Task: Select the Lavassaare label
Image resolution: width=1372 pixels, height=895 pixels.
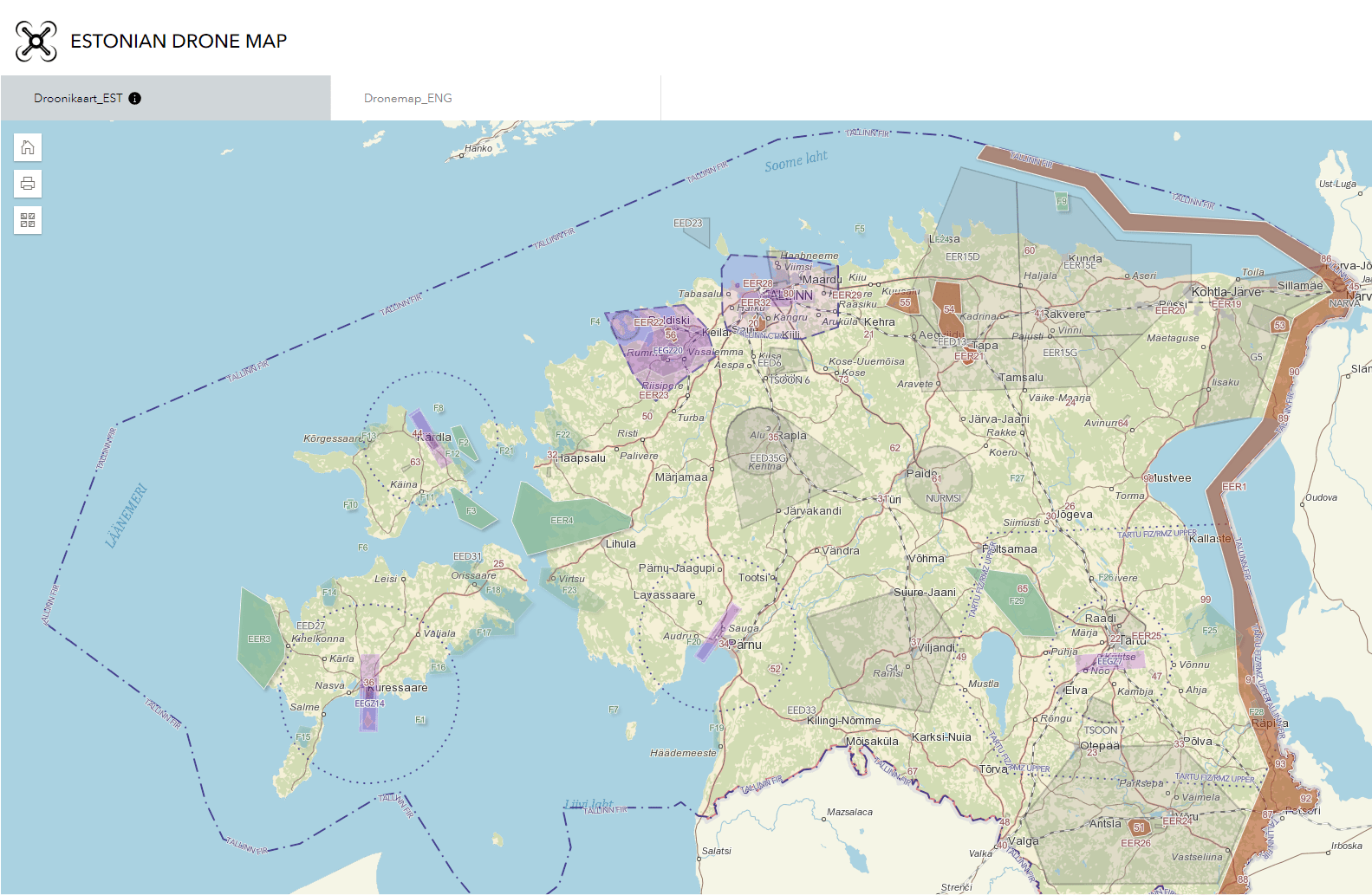Action: point(665,595)
